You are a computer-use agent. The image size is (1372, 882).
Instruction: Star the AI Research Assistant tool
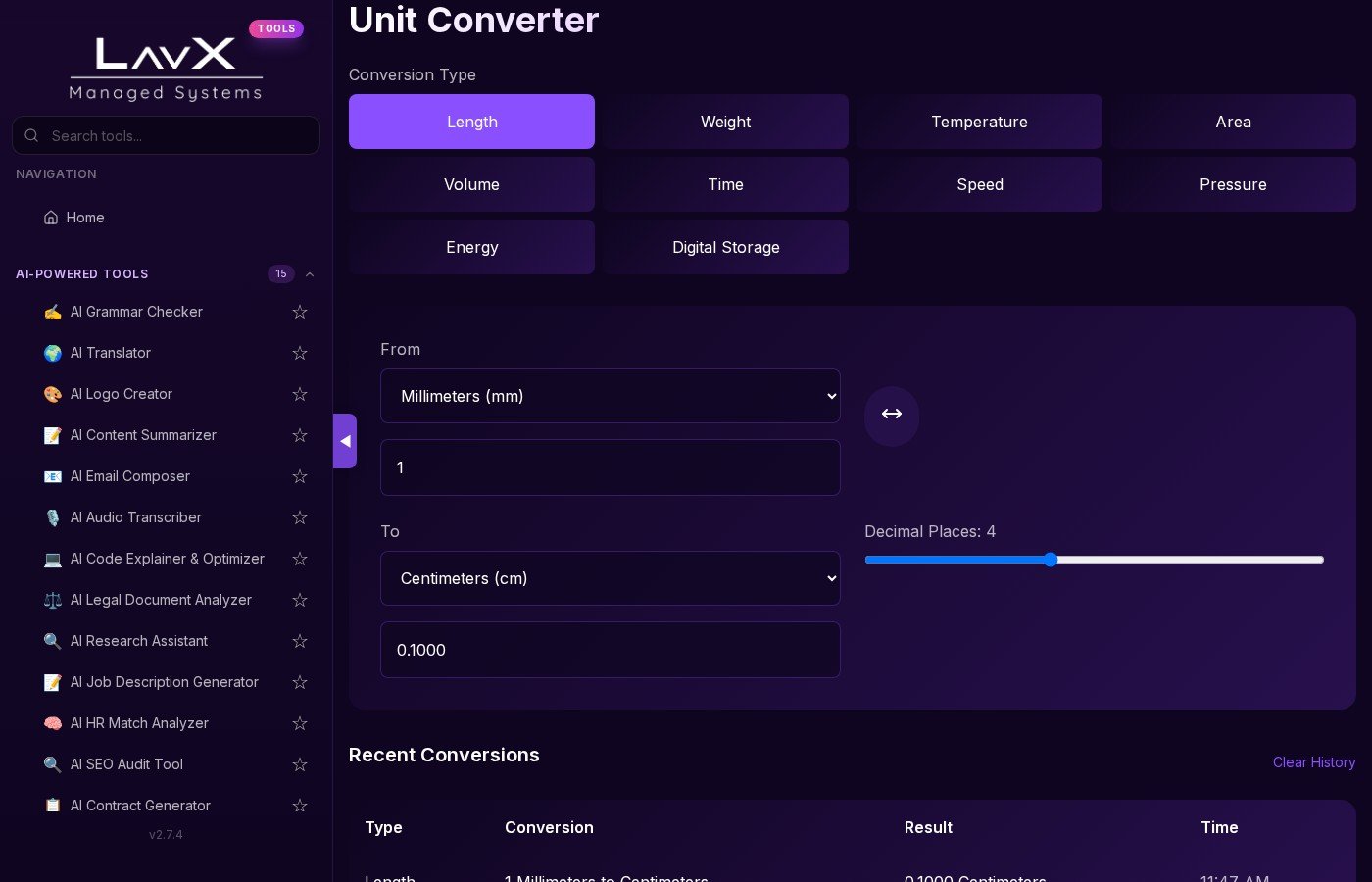300,641
